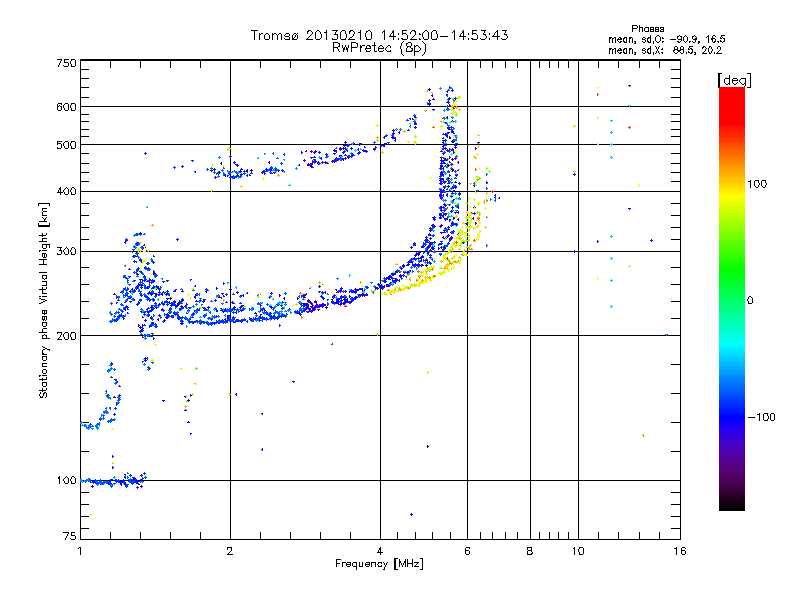
Task: Click the y-axis tick label "750"
Action: 66,63
